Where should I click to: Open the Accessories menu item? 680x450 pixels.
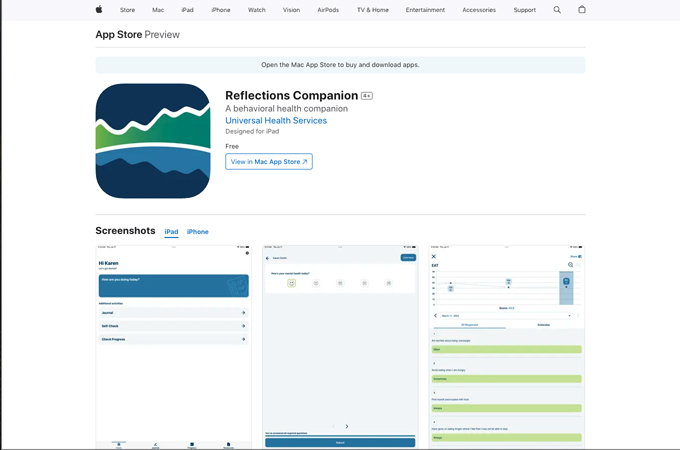pos(479,10)
